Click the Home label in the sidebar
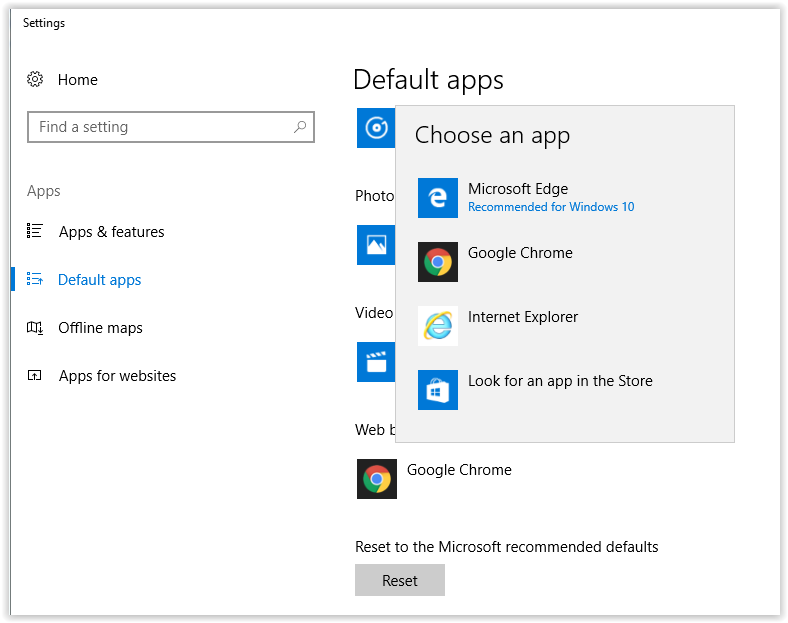Viewport: 788px width, 623px height. click(x=78, y=80)
